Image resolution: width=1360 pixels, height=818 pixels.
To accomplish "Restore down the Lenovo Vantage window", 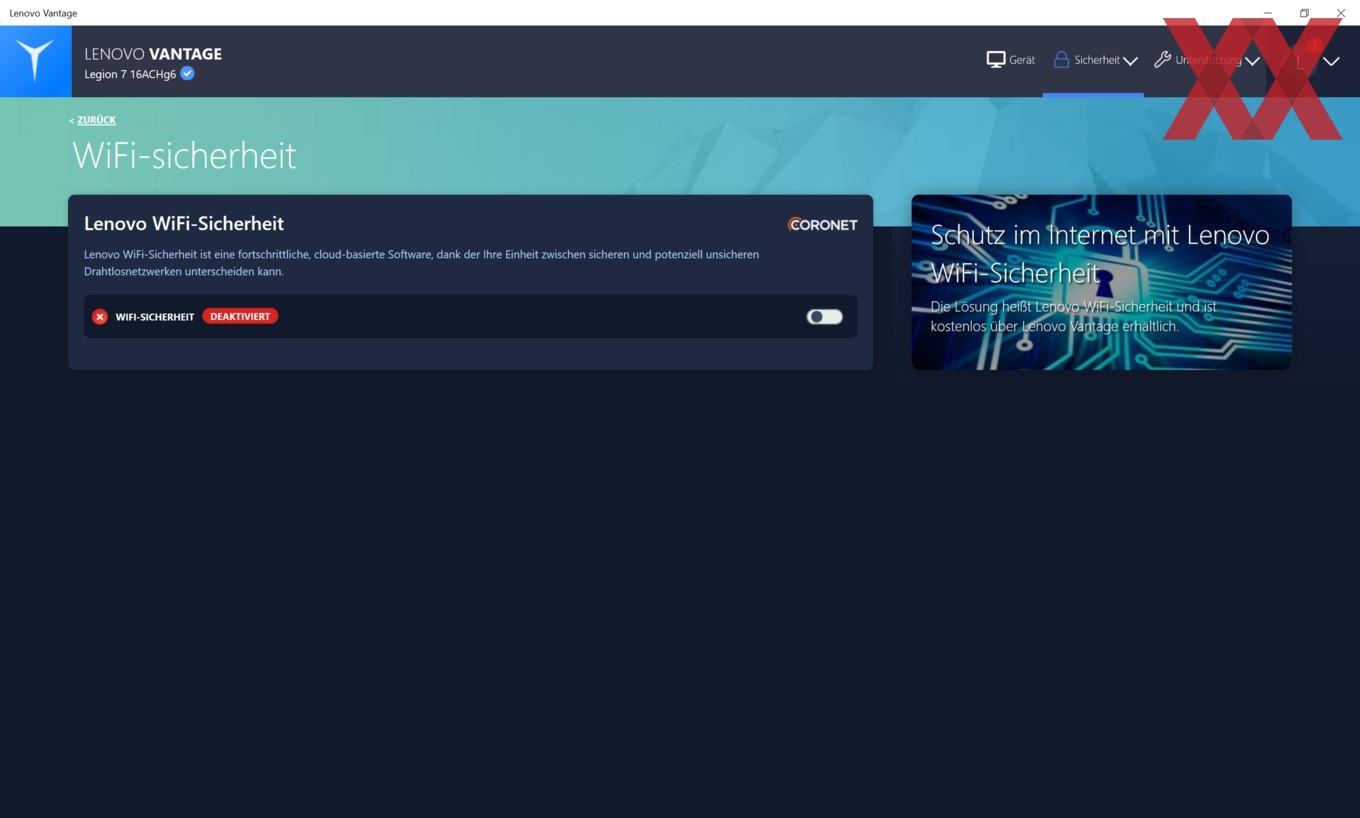I will (1304, 13).
